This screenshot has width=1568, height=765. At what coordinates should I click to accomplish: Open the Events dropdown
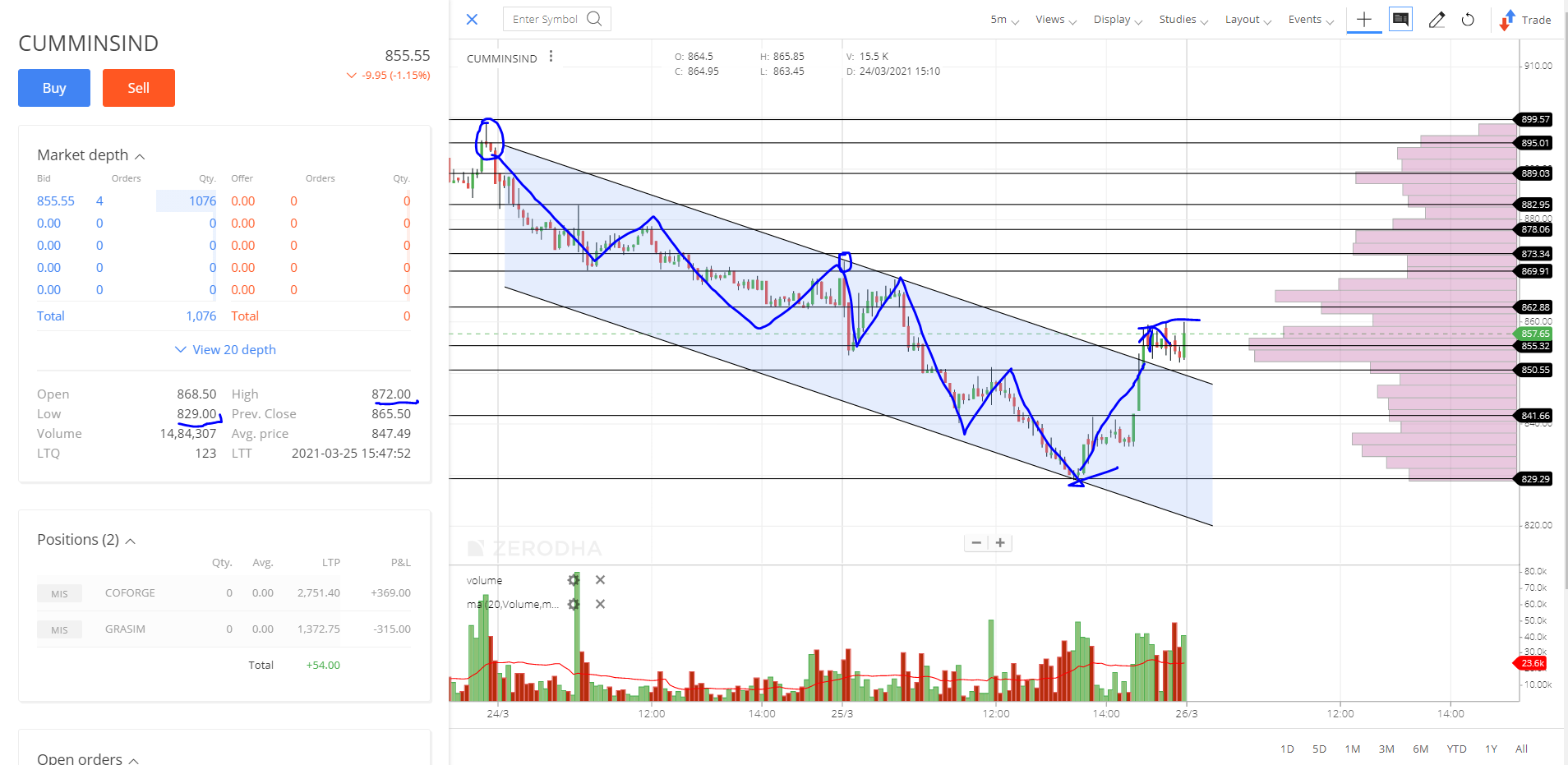click(1311, 20)
